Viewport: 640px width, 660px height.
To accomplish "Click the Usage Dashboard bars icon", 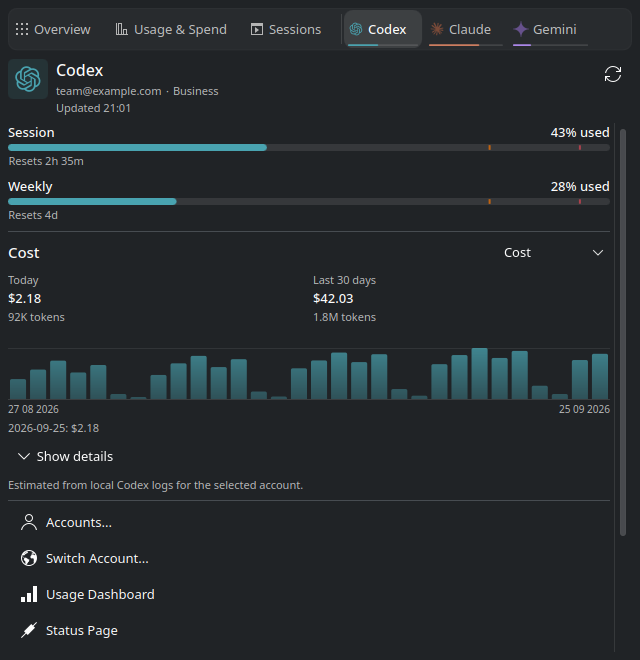I will (x=29, y=594).
